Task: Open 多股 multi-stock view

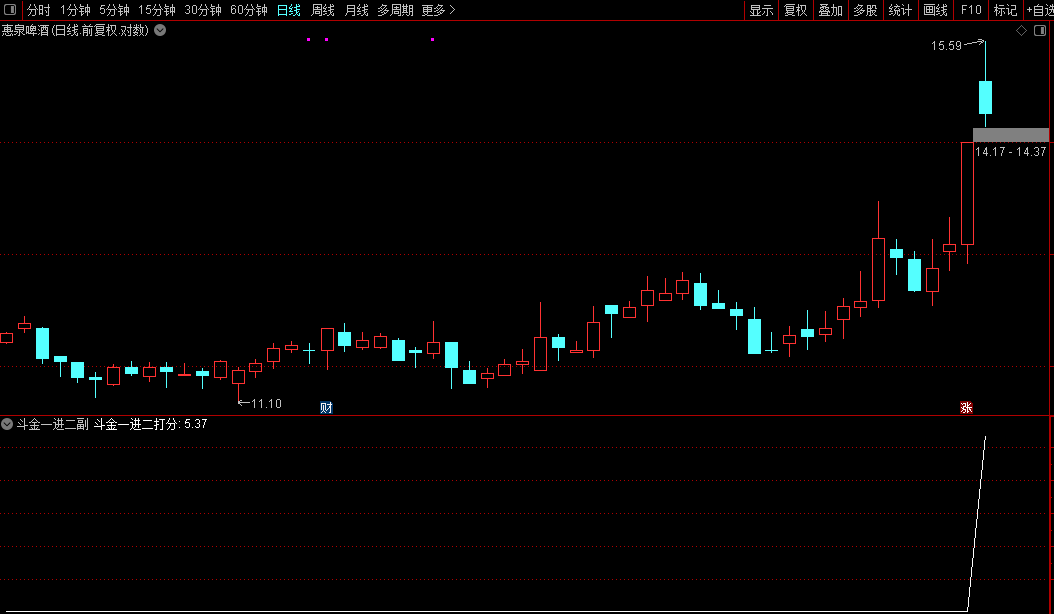Action: point(866,10)
